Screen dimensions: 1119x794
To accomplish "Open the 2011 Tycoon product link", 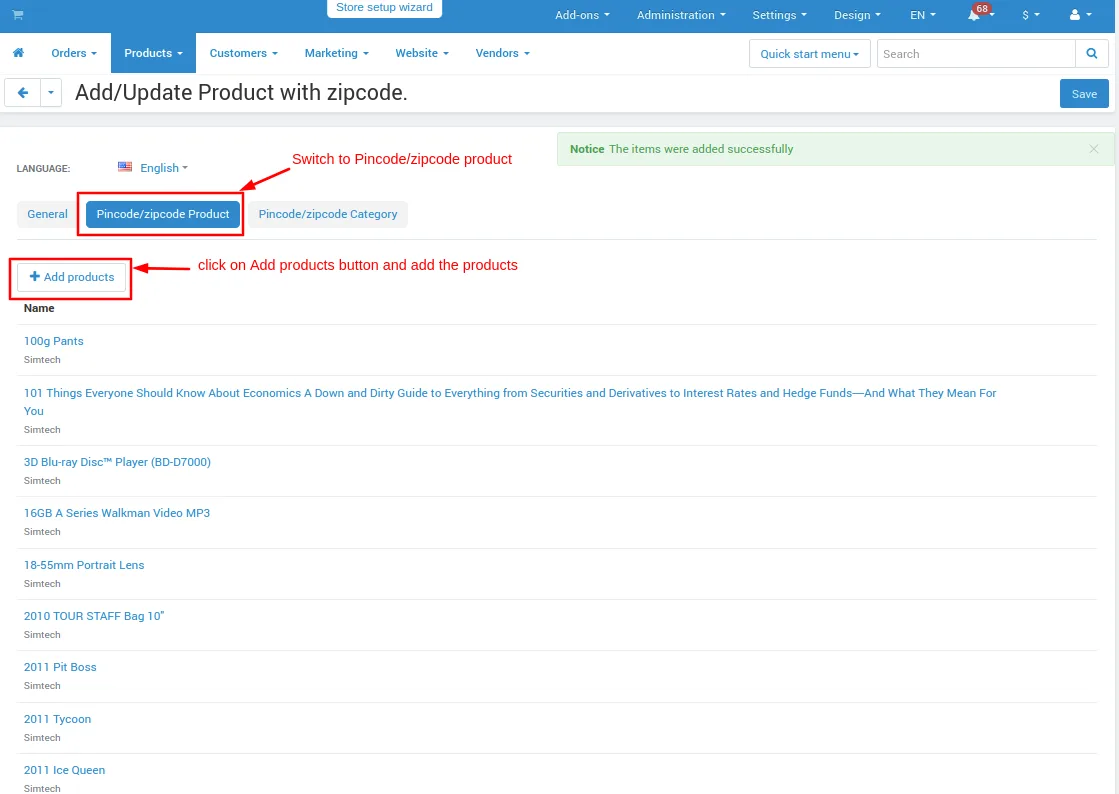I will (57, 719).
